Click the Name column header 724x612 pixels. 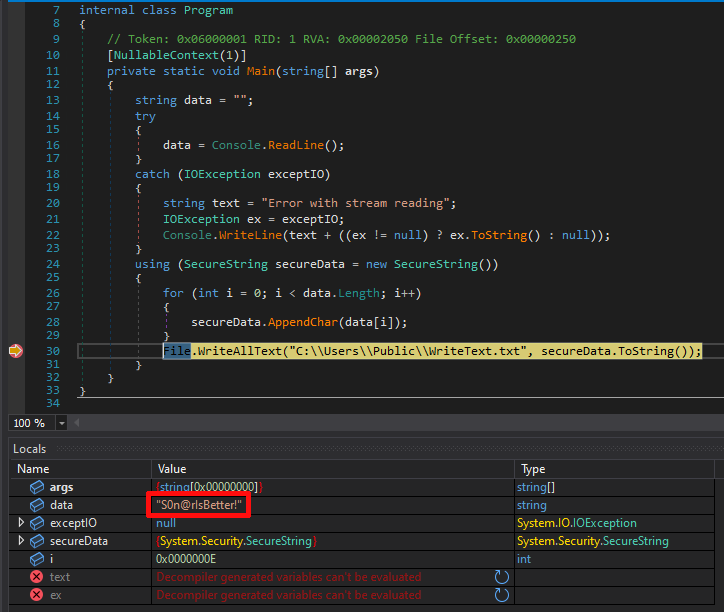[x=33, y=468]
